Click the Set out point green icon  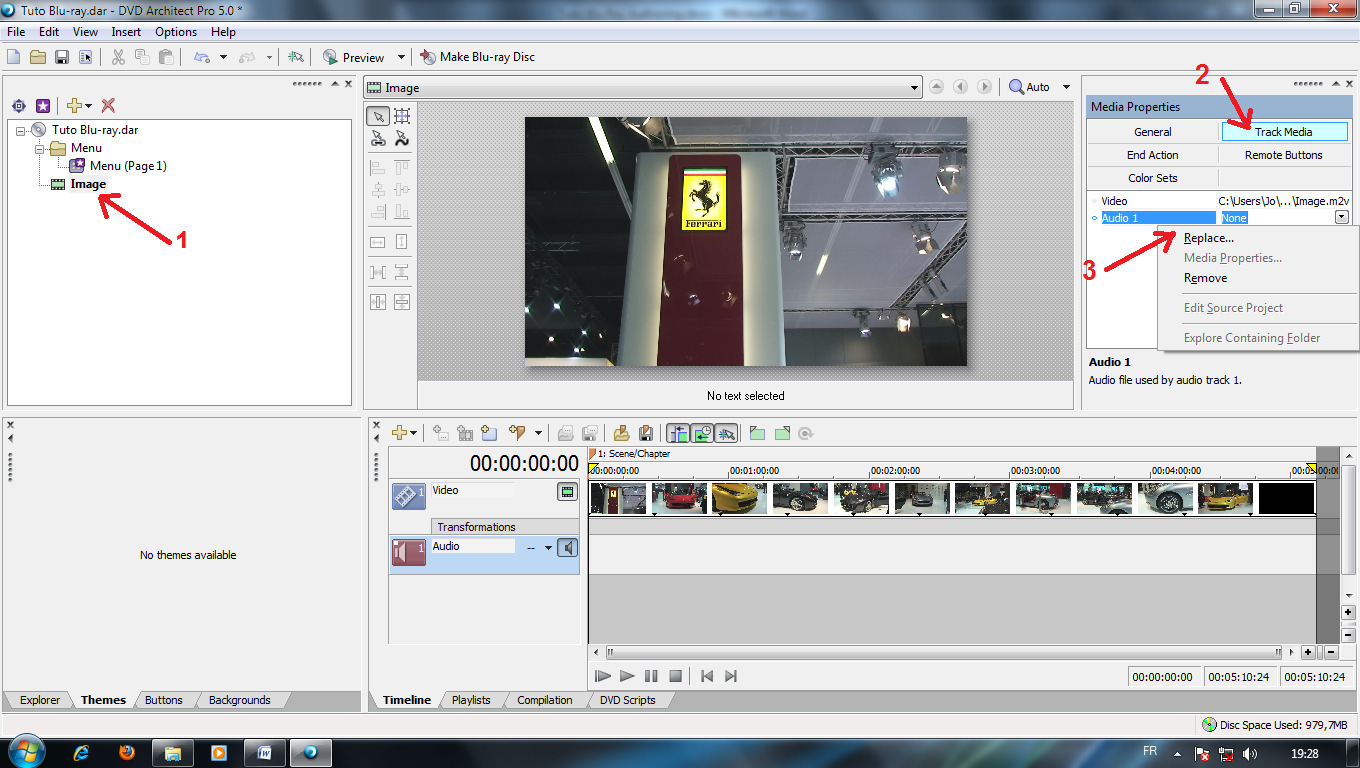coord(782,433)
